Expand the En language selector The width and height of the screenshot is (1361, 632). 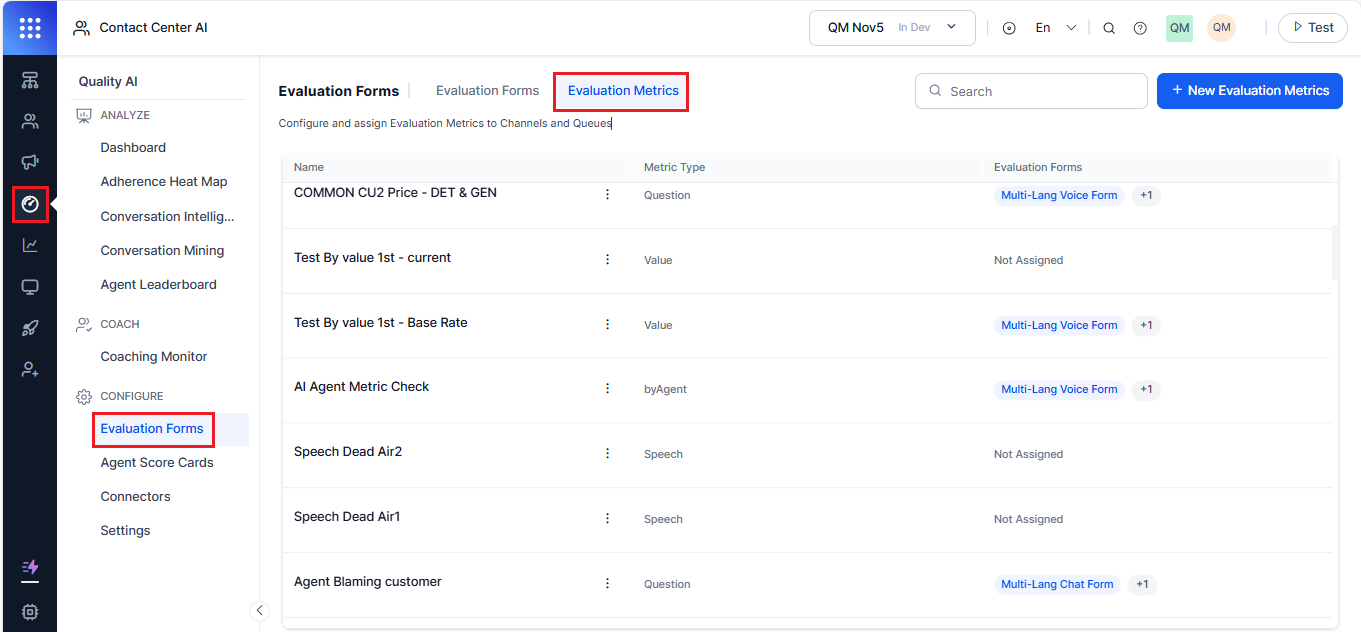coord(1055,28)
